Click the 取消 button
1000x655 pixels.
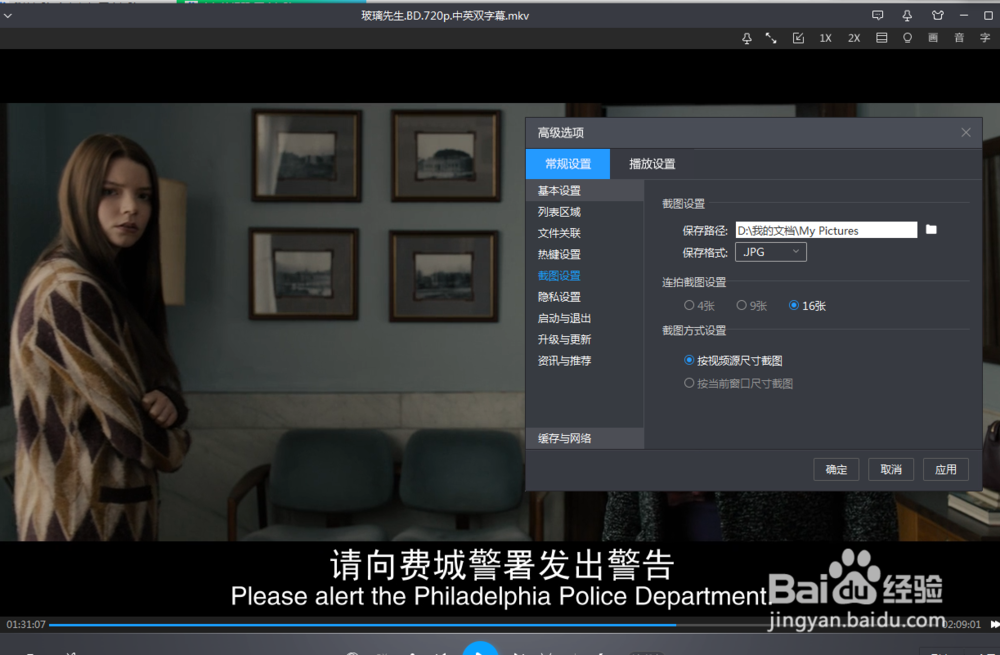891,469
